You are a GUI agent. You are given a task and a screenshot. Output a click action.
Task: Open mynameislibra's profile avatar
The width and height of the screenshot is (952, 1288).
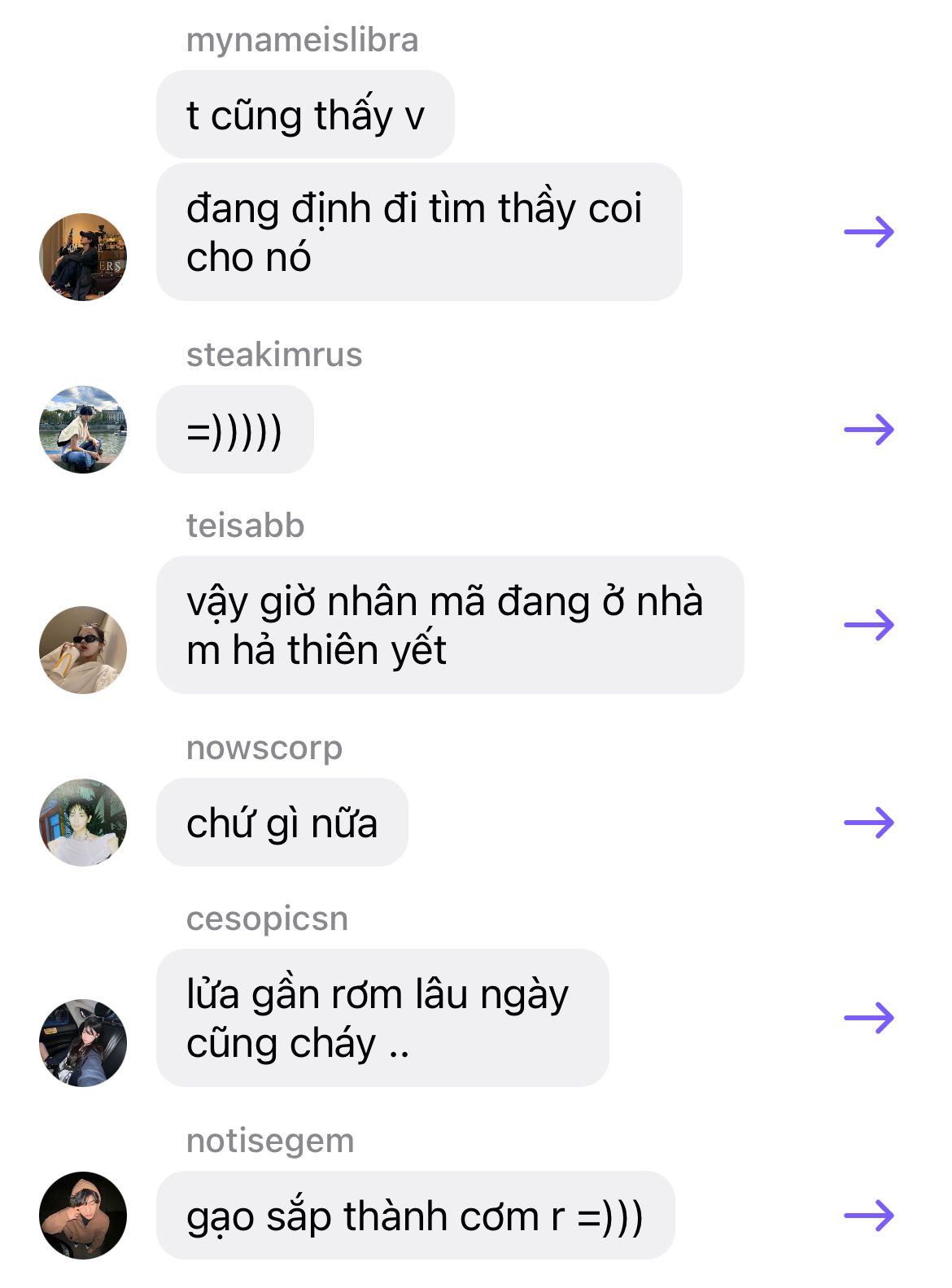click(83, 257)
